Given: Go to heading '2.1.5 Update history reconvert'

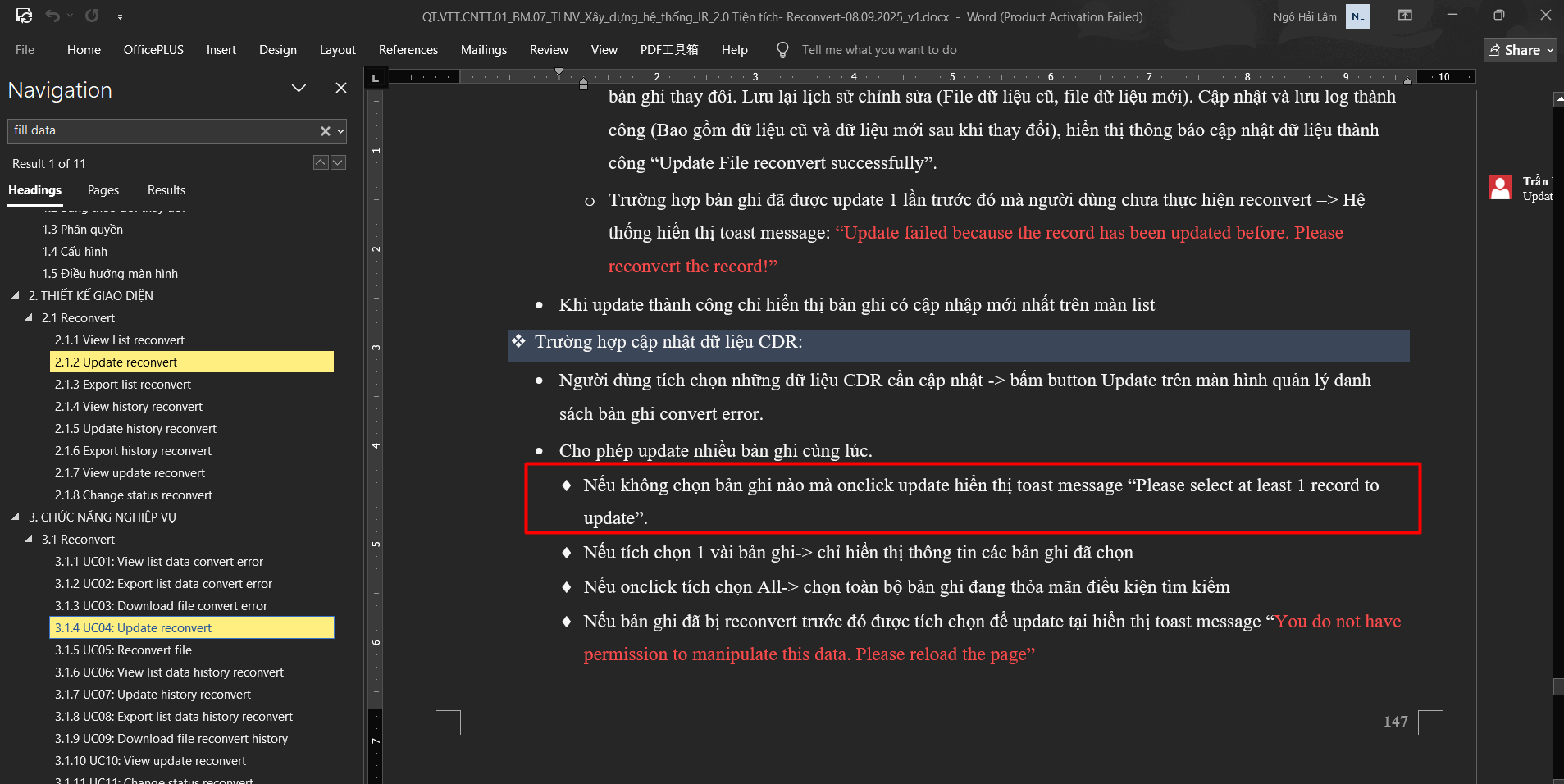Looking at the screenshot, I should point(135,429).
